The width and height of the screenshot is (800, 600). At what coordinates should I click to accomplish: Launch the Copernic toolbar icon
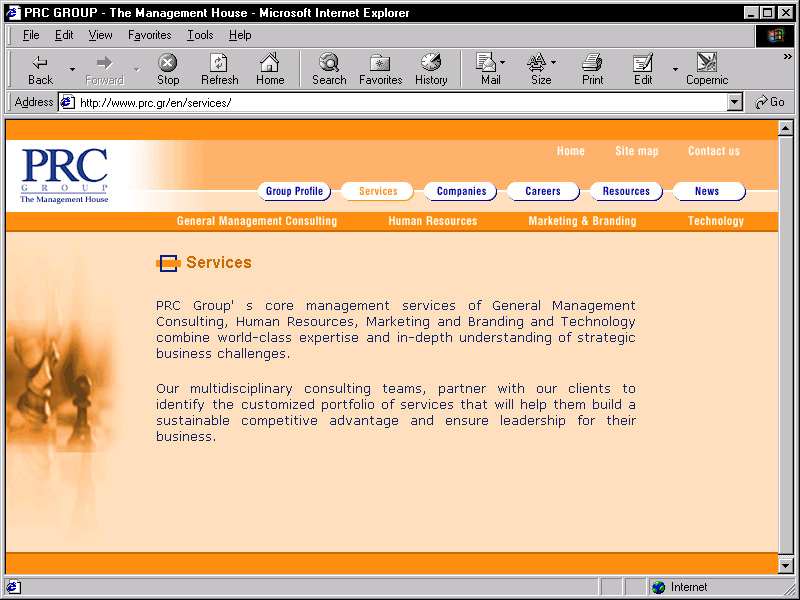tap(707, 63)
